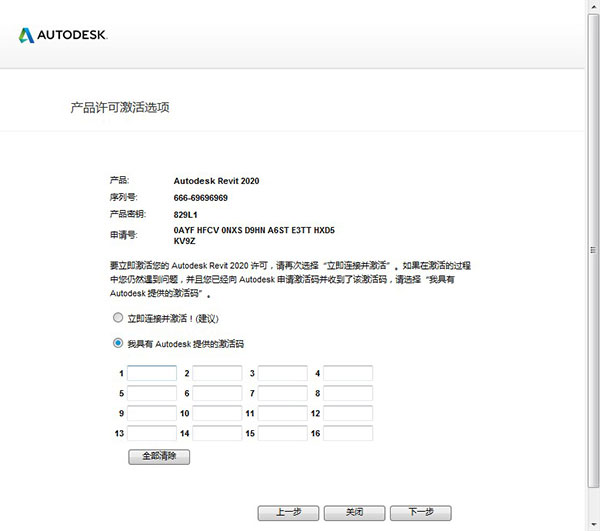Focus activation code field 7
This screenshot has height=531, width=600.
[x=283, y=394]
